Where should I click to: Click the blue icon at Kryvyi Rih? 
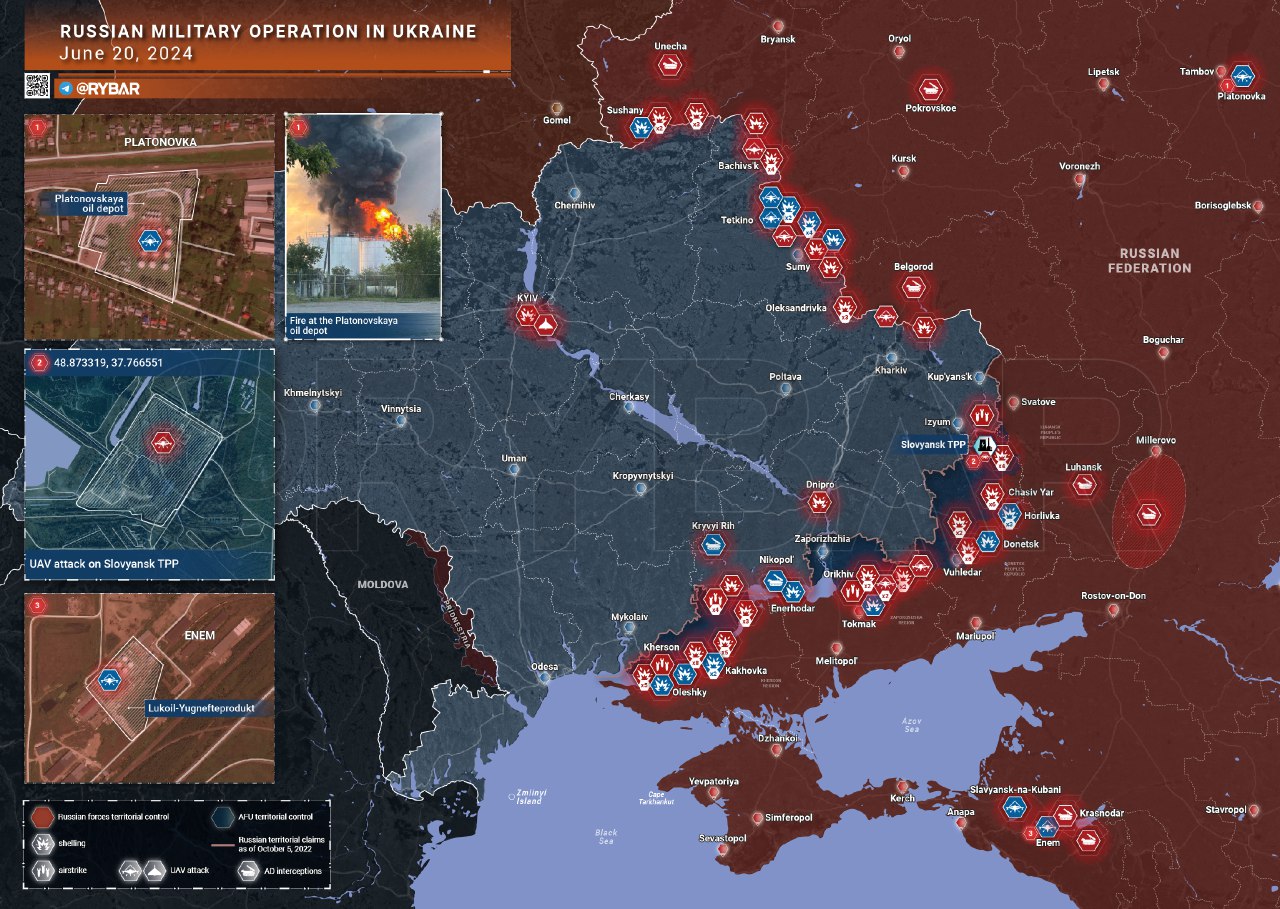tap(713, 545)
